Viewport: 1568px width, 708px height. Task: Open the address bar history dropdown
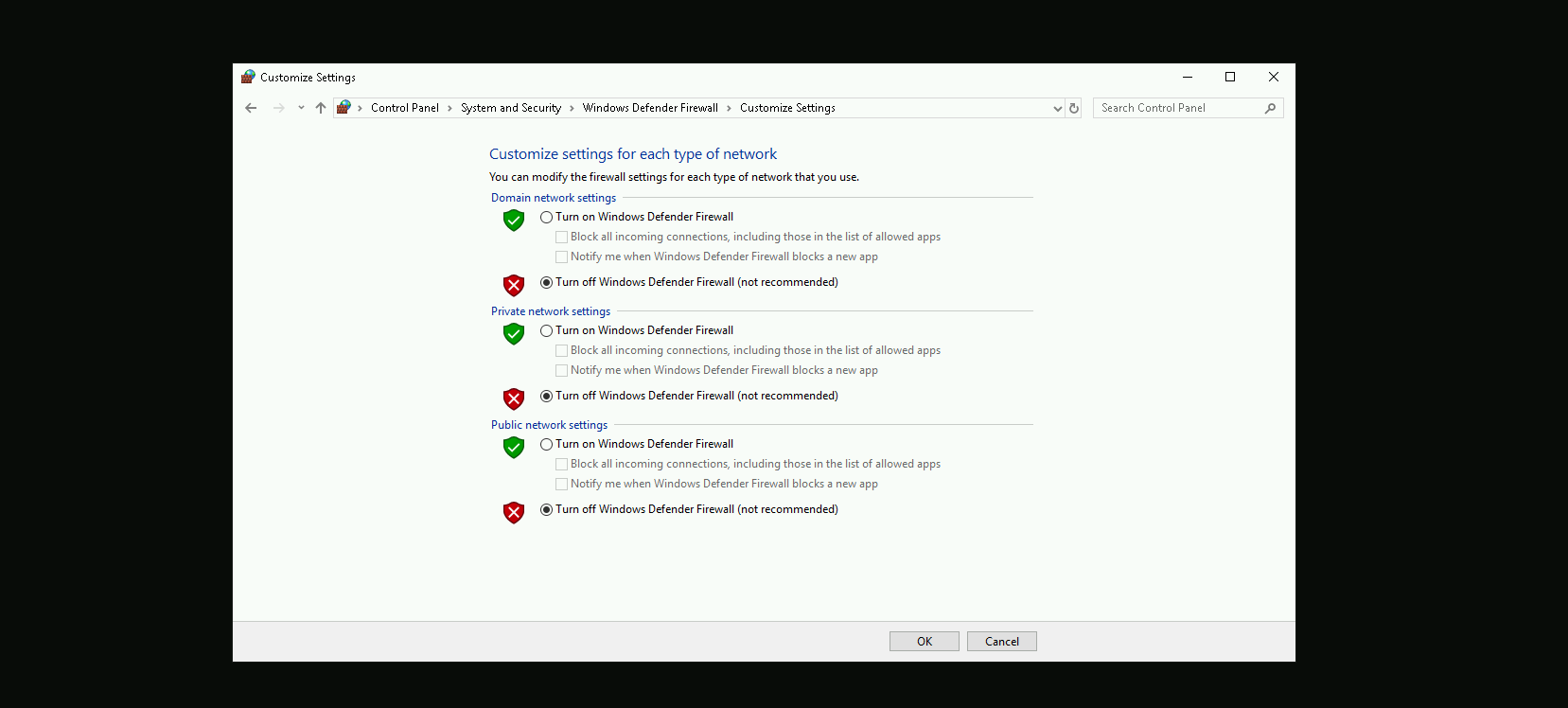pyautogui.click(x=1057, y=108)
